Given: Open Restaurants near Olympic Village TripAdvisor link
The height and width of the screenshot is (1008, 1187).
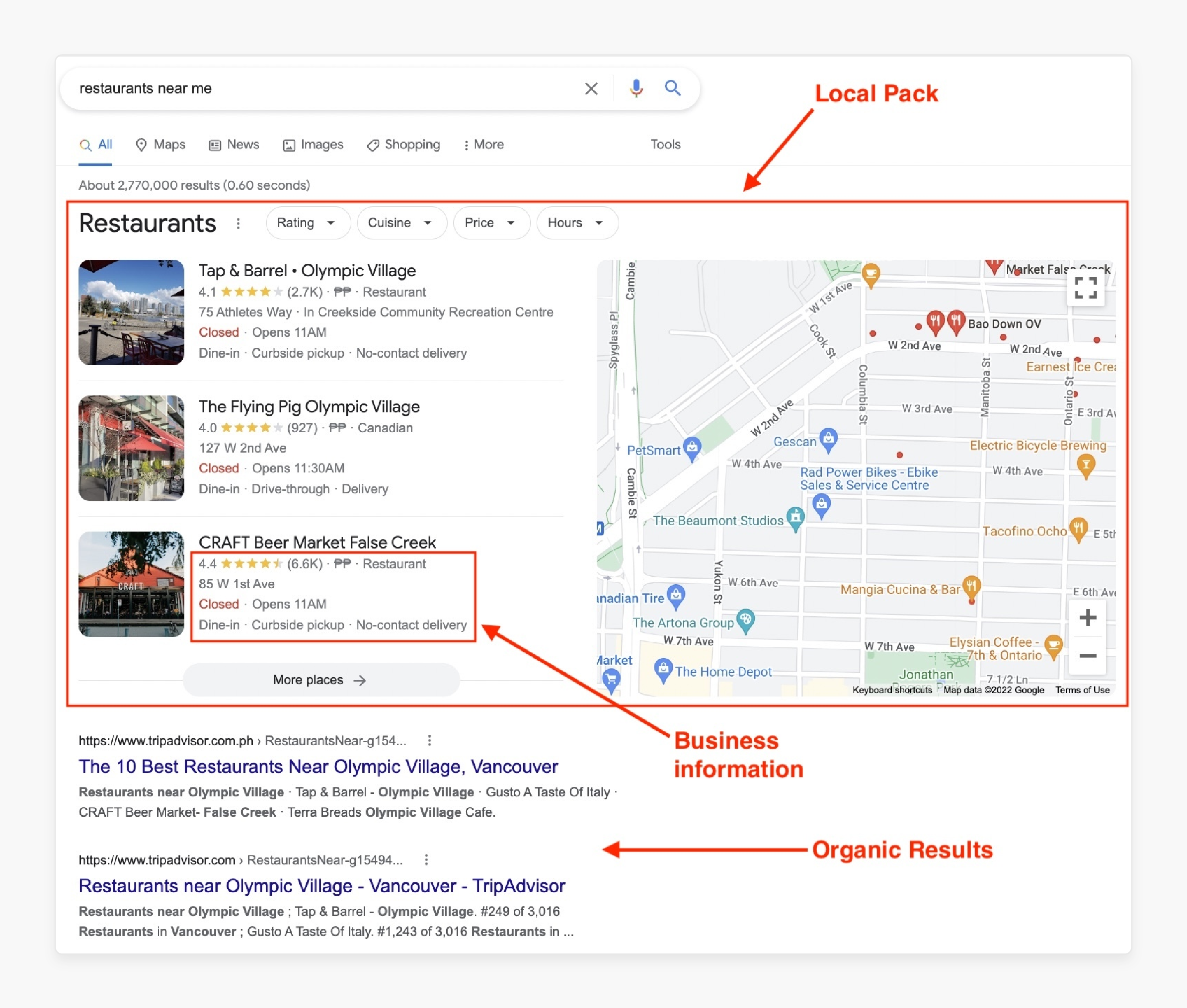Looking at the screenshot, I should tap(322, 886).
